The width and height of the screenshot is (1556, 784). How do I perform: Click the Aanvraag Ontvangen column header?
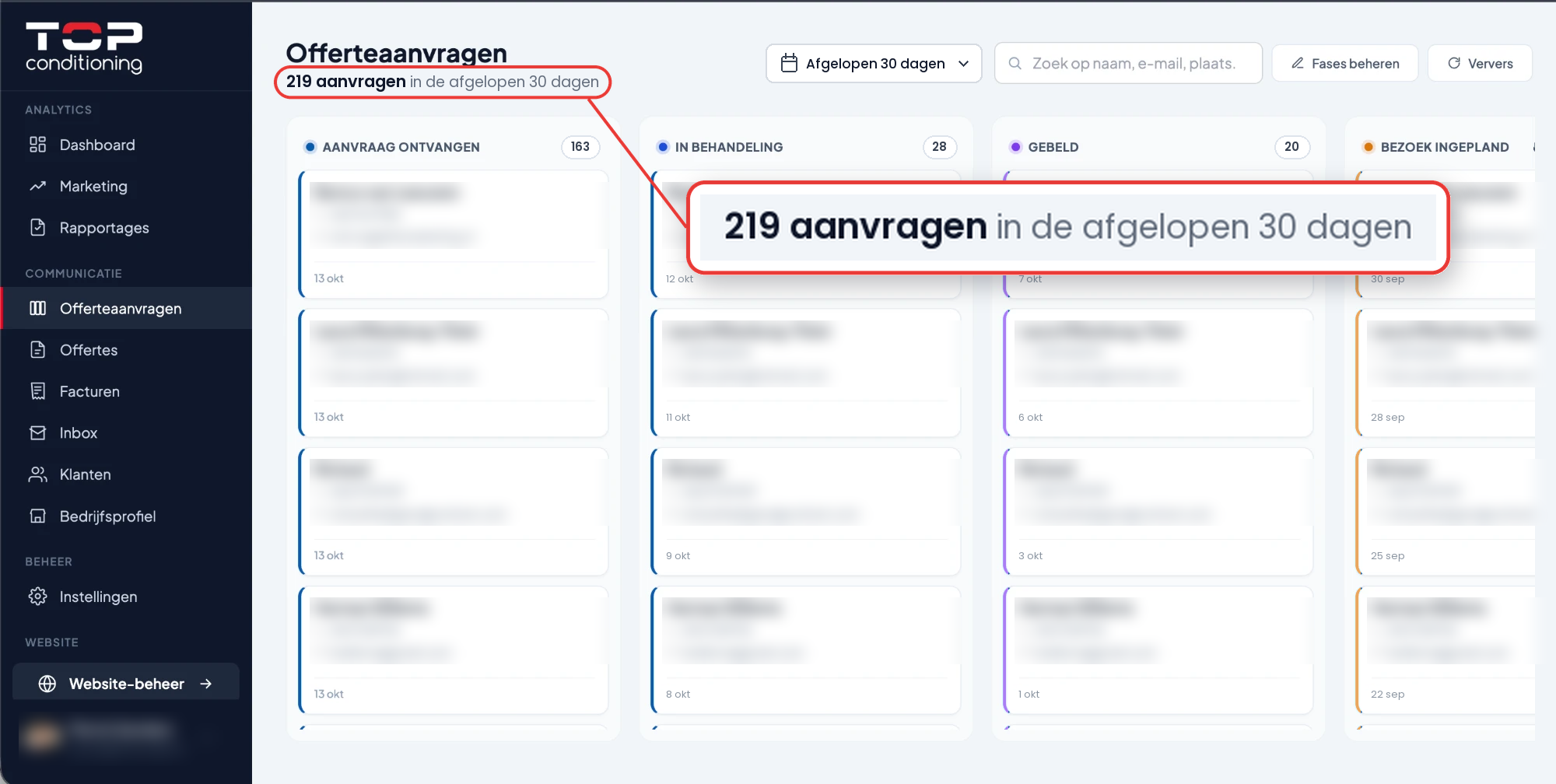tap(401, 147)
